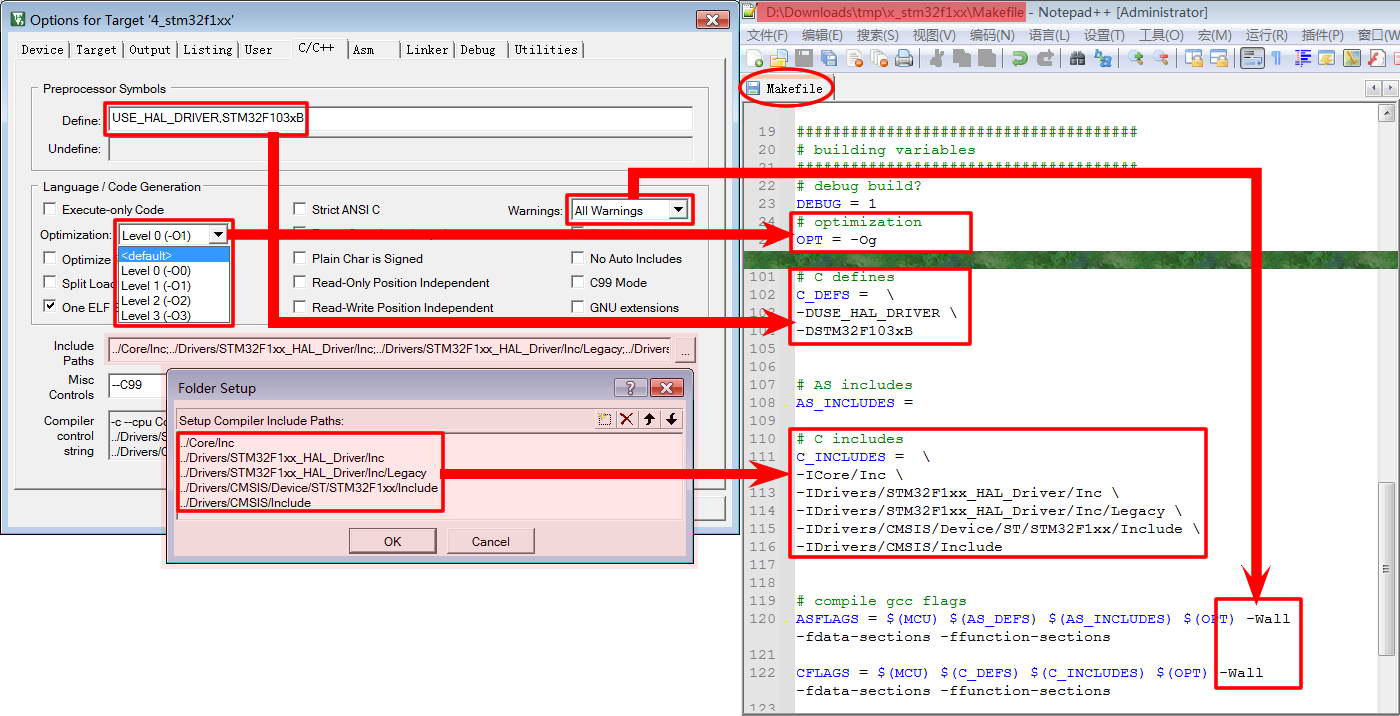The width and height of the screenshot is (1400, 716).
Task: Click the Zoom In magnifier icon
Action: click(1136, 59)
